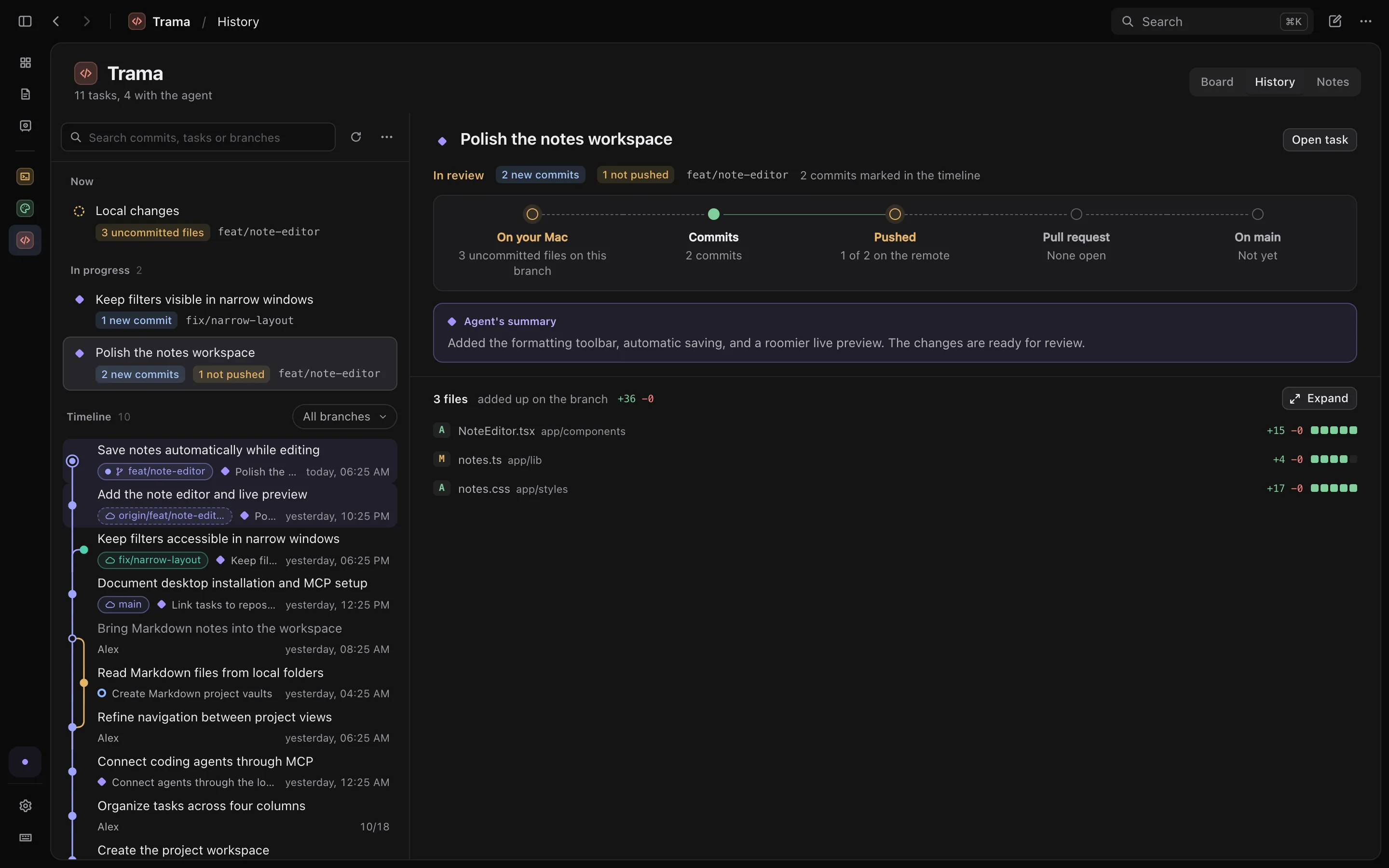Open the document icon in sidebar
This screenshot has width=1389, height=868.
pyautogui.click(x=25, y=94)
